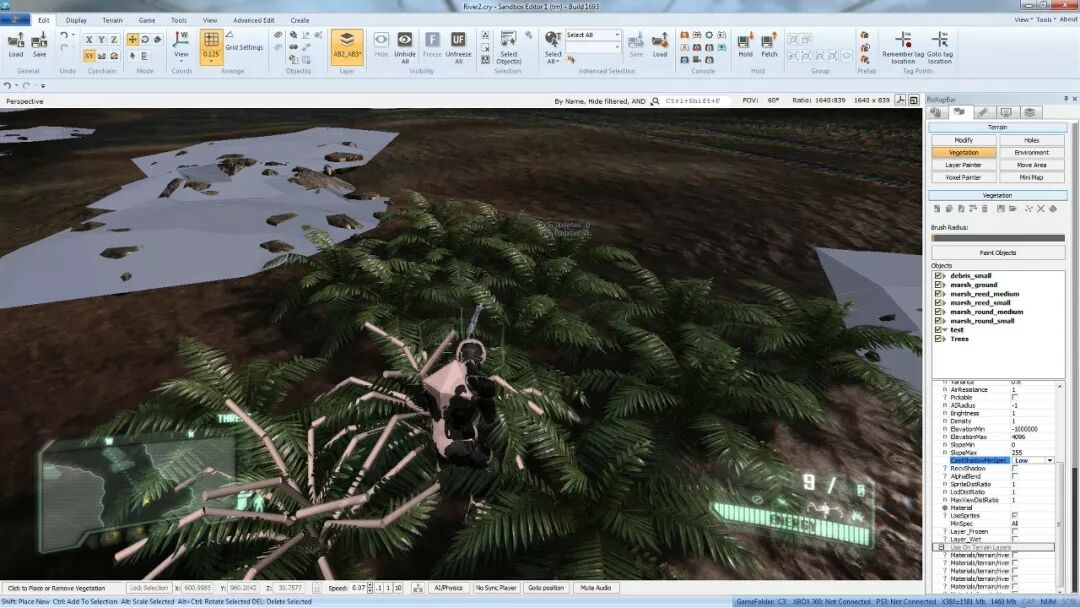Image resolution: width=1080 pixels, height=608 pixels.
Task: Toggle marsh_round_medium checkbox
Action: [x=939, y=311]
